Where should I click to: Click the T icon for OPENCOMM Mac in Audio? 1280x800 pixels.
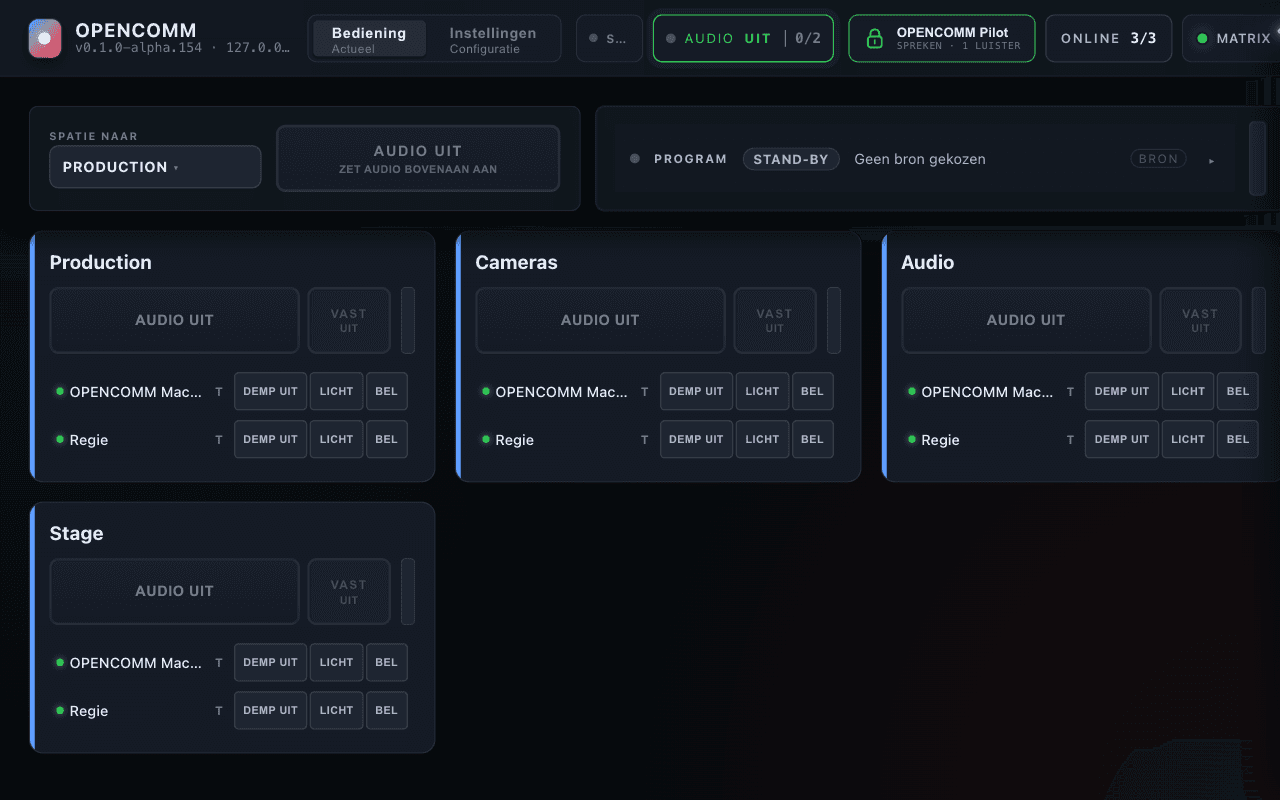tap(1070, 392)
